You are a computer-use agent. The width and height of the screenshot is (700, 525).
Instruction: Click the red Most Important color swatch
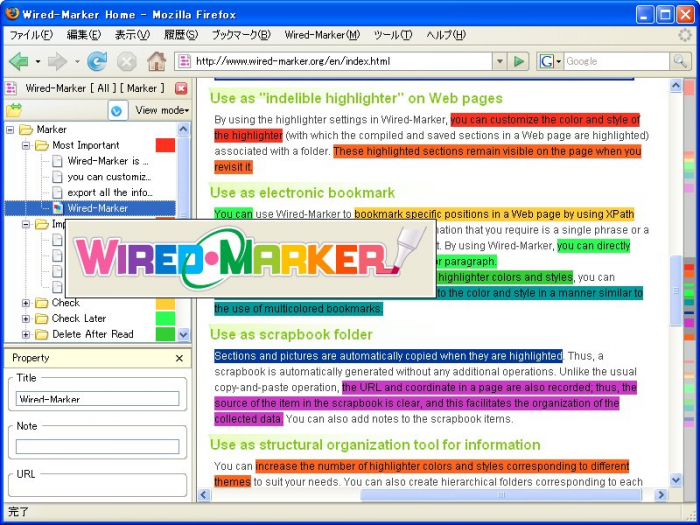point(165,145)
